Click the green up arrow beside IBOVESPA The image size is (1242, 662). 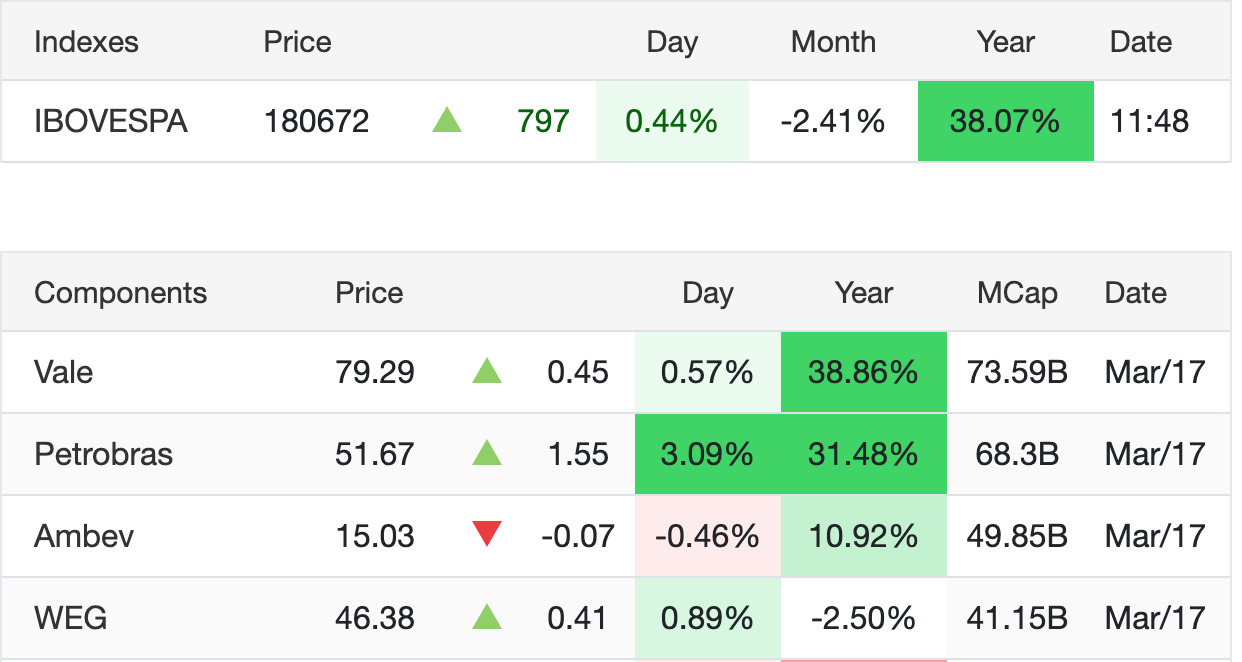[x=447, y=121]
